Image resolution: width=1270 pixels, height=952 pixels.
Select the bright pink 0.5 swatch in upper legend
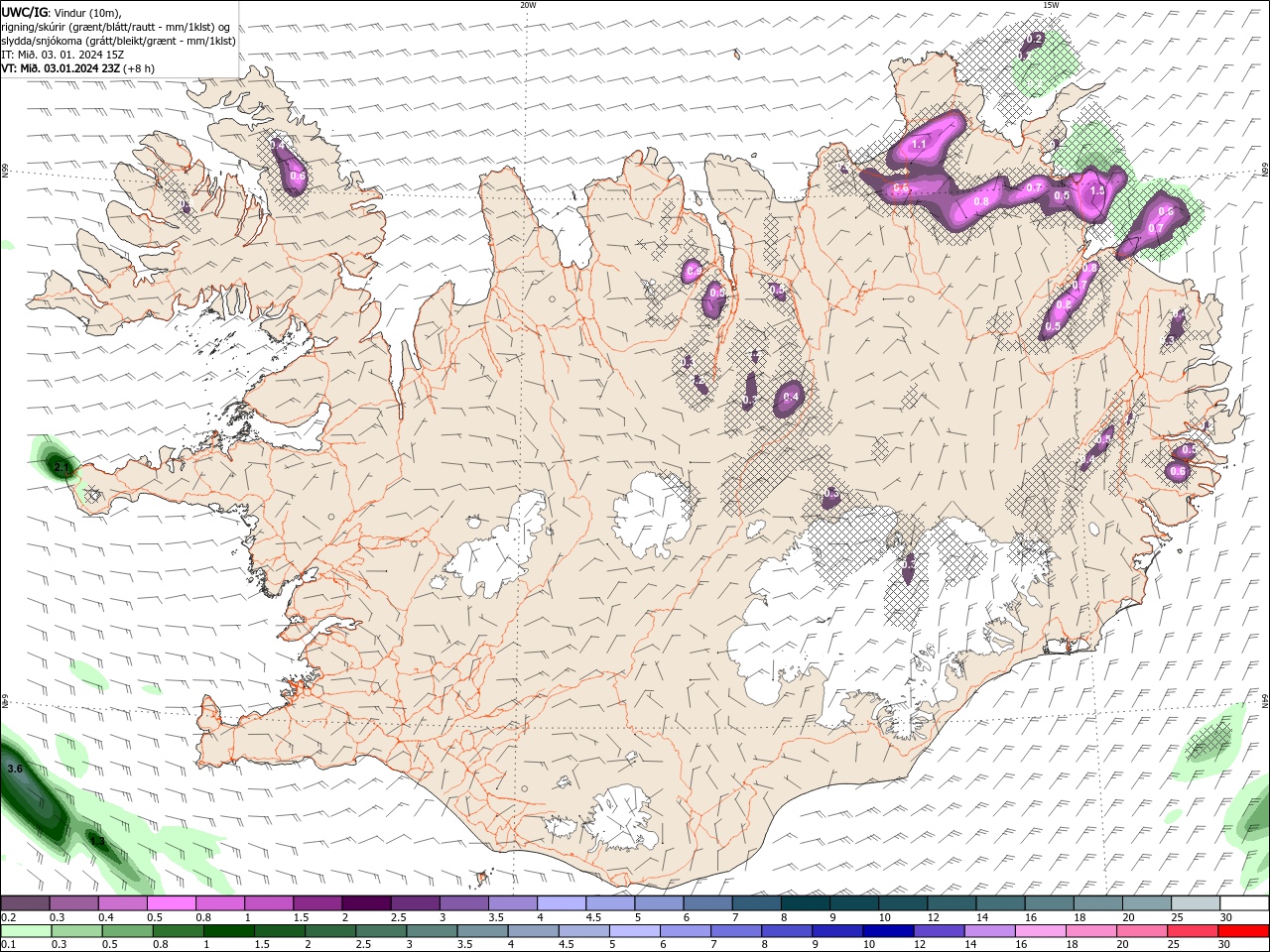171,903
